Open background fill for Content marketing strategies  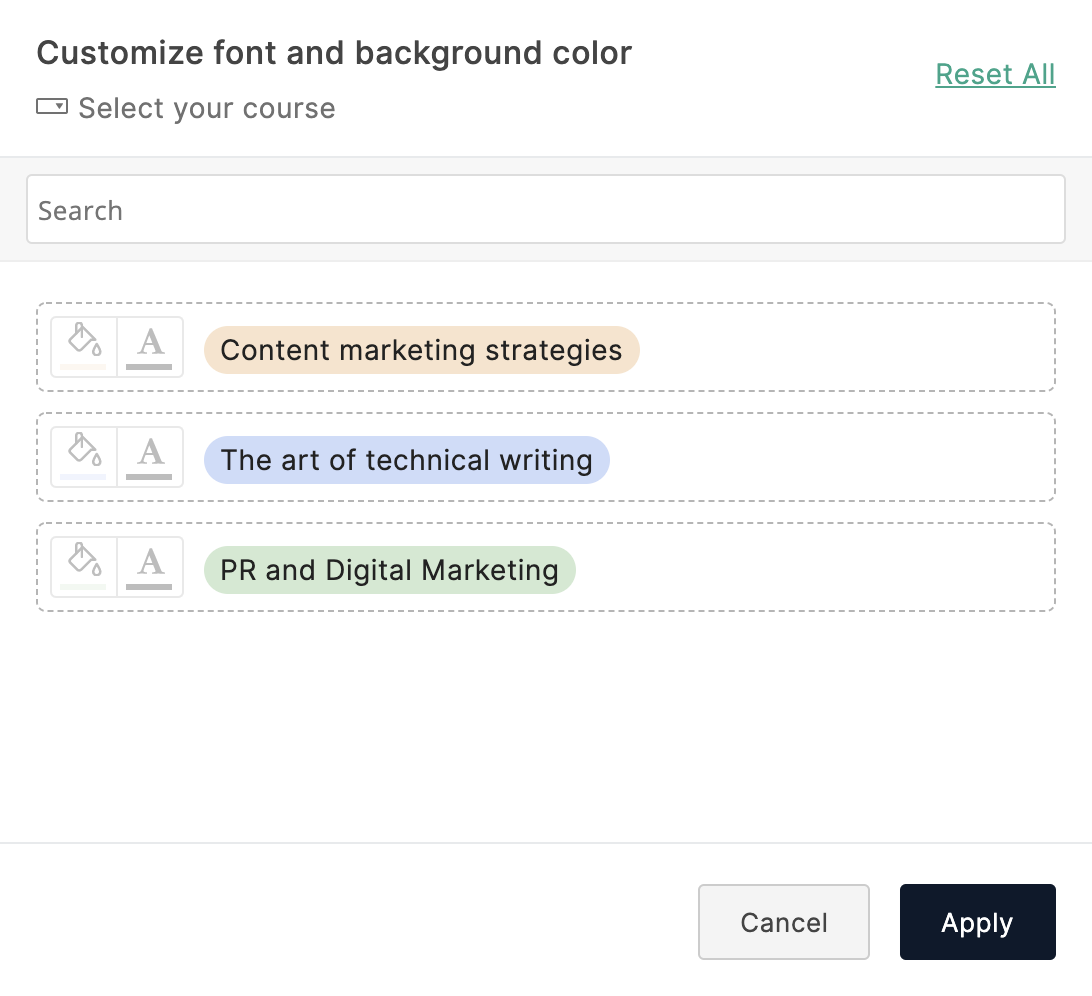[x=84, y=346]
